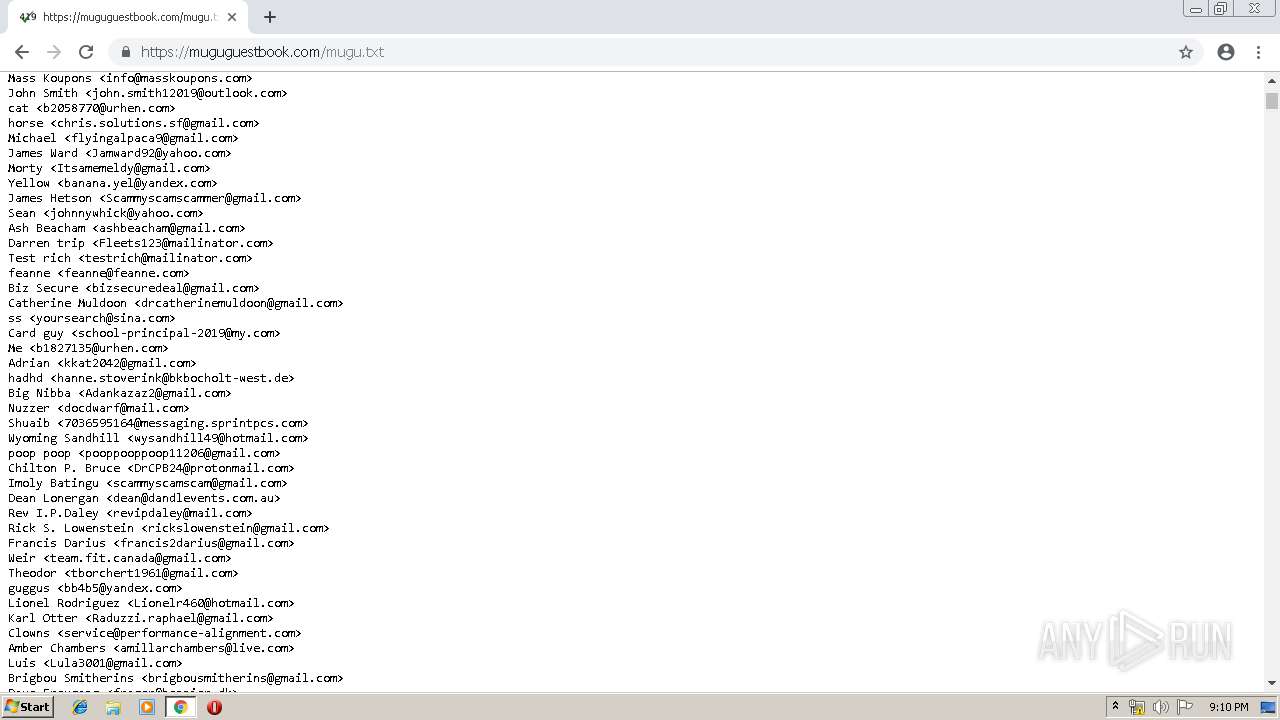The width and height of the screenshot is (1280, 720).
Task: Click the line 'ss <yoursearch@sina.com>'
Action: click(92, 318)
